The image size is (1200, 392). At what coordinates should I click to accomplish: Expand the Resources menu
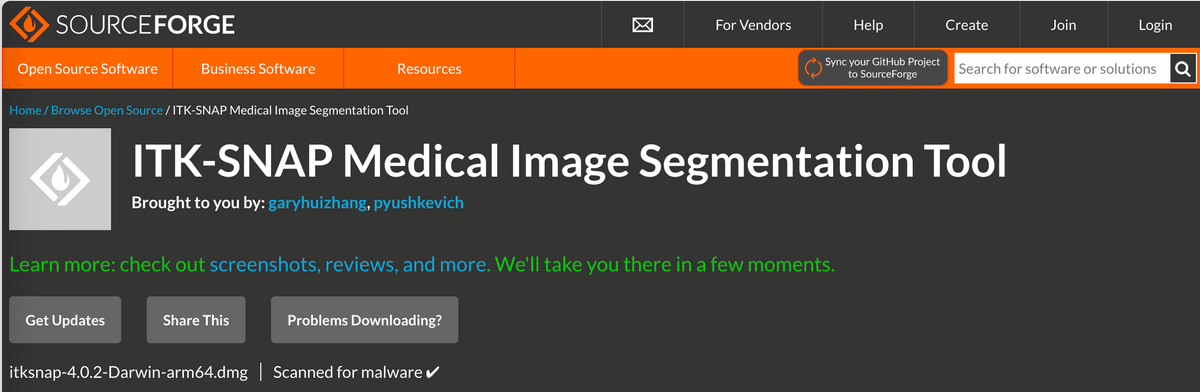click(x=429, y=69)
